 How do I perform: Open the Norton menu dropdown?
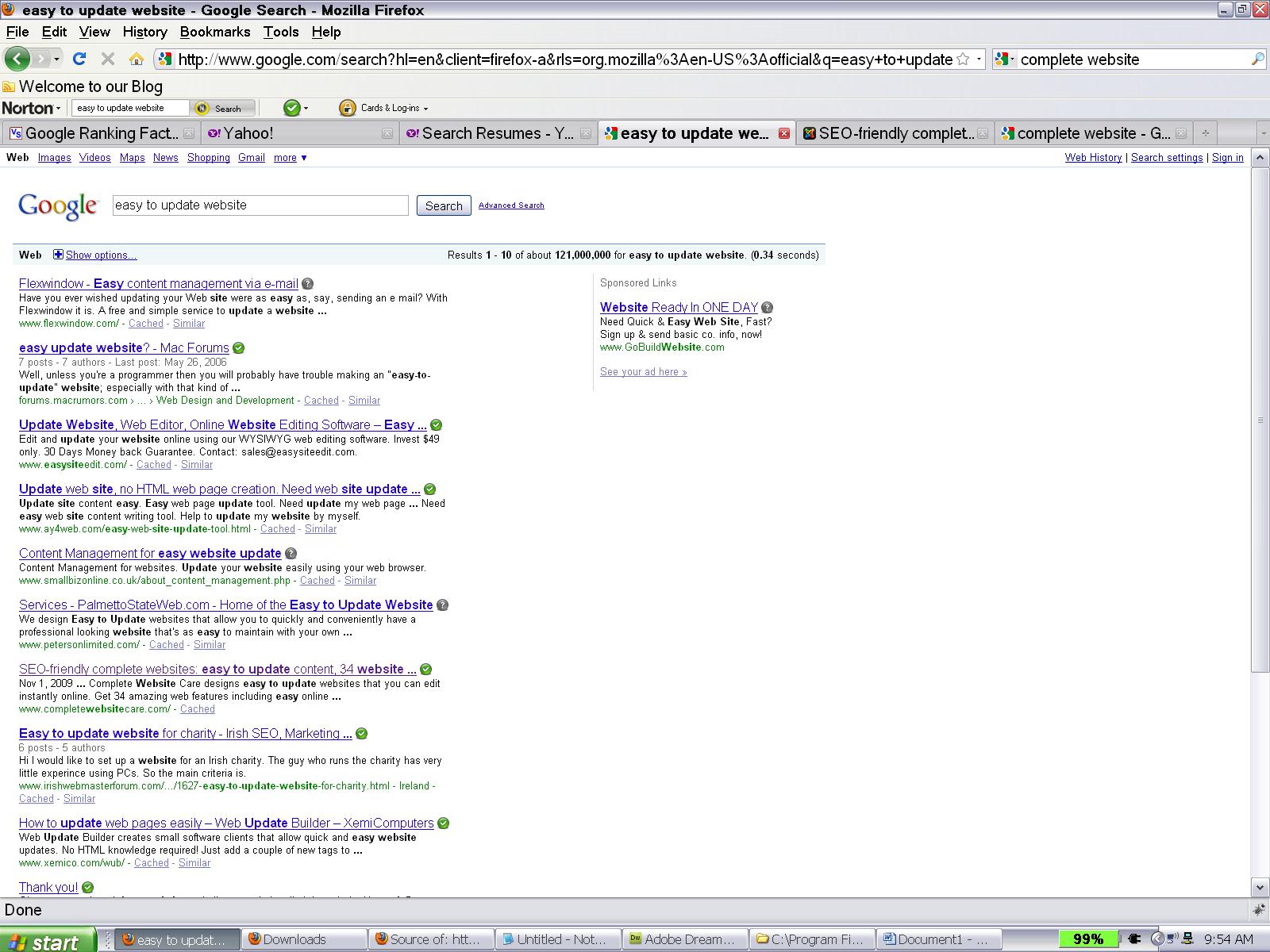tap(32, 108)
